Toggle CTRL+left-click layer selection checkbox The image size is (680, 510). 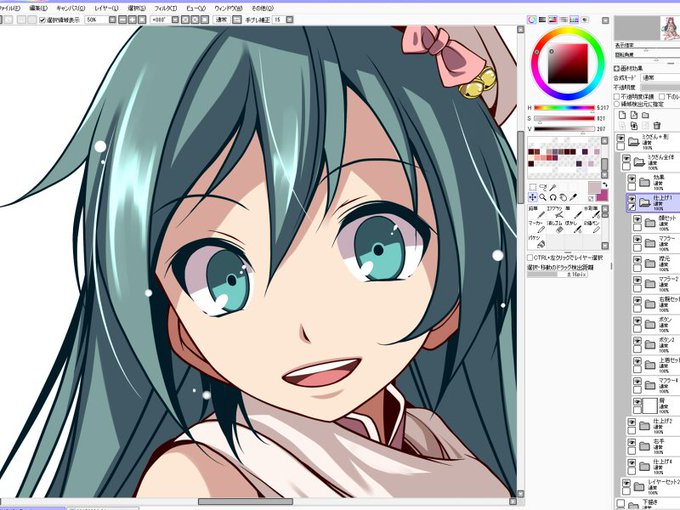tap(530, 258)
